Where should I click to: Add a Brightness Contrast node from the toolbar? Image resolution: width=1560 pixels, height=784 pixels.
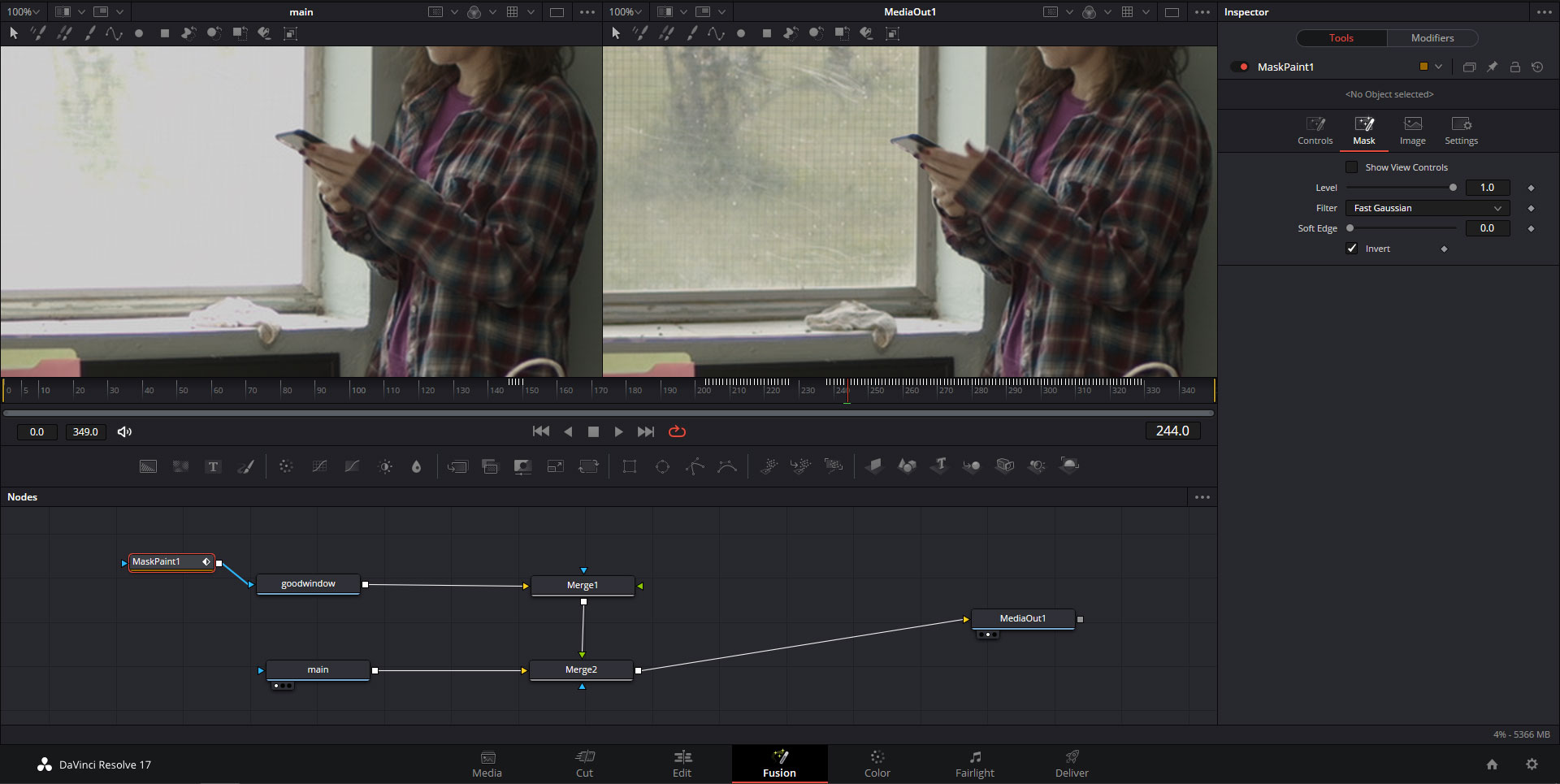[x=385, y=466]
